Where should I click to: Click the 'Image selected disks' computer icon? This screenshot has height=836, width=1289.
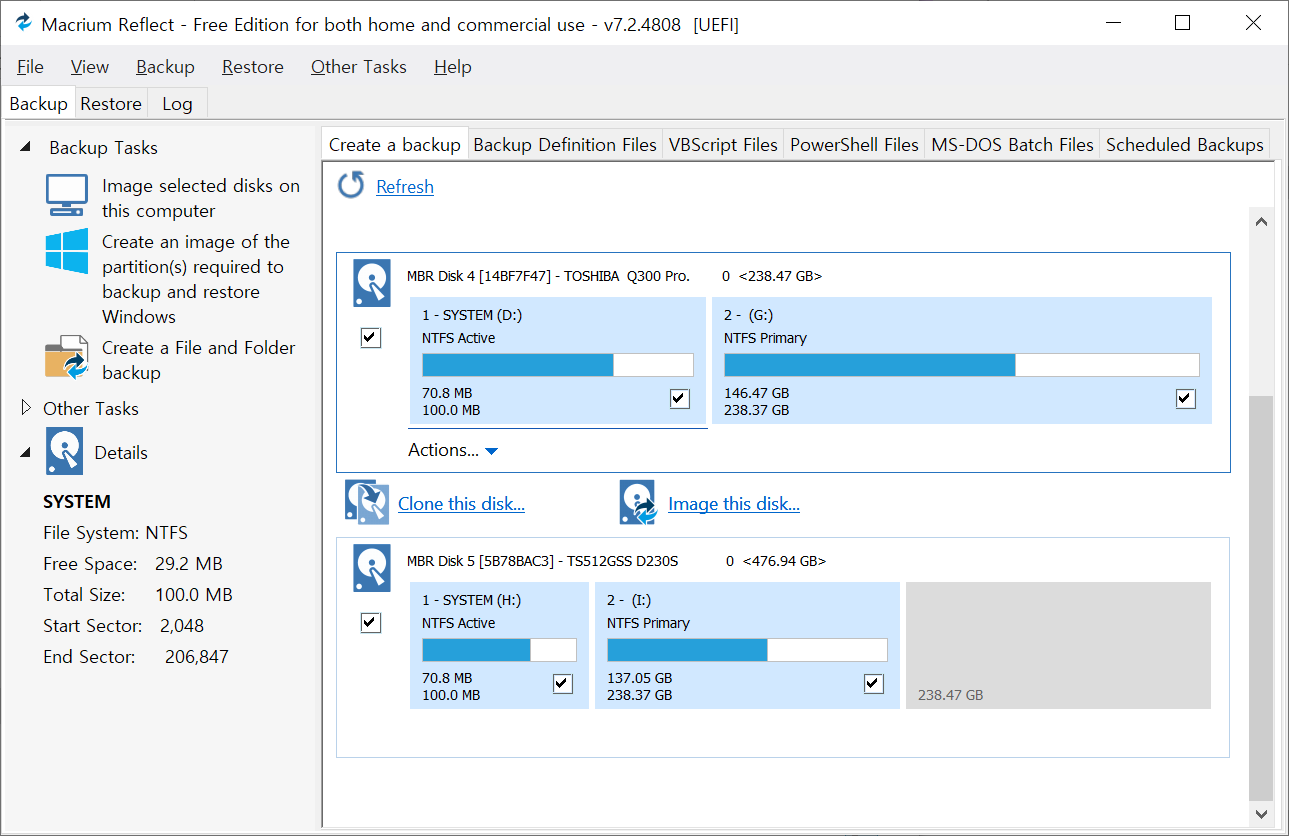tap(66, 196)
